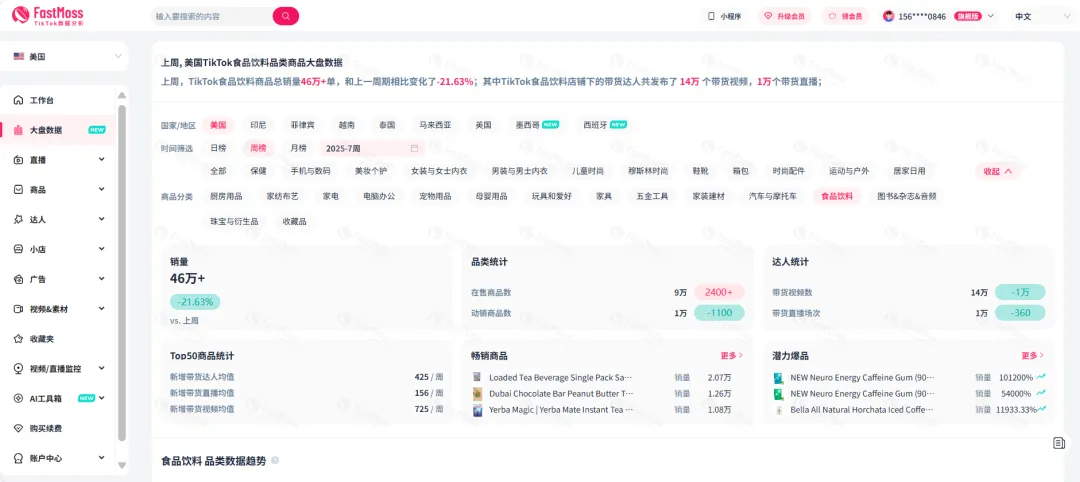Click the sidebar scroll up arrow
Viewport: 1080px width, 482px height.
point(122,96)
